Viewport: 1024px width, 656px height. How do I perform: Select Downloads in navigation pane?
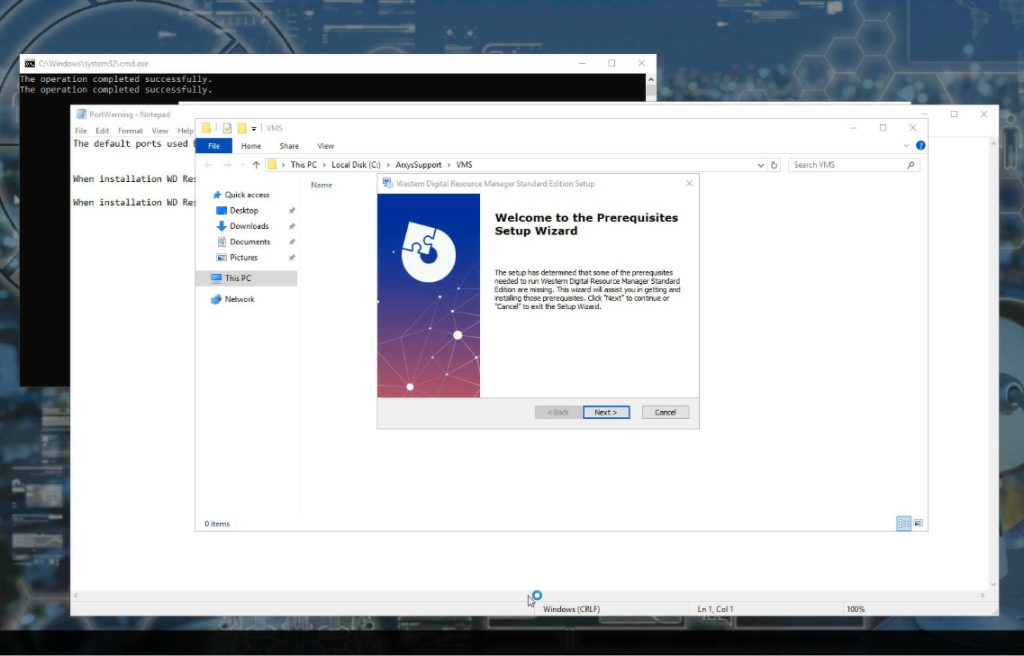[x=249, y=226]
